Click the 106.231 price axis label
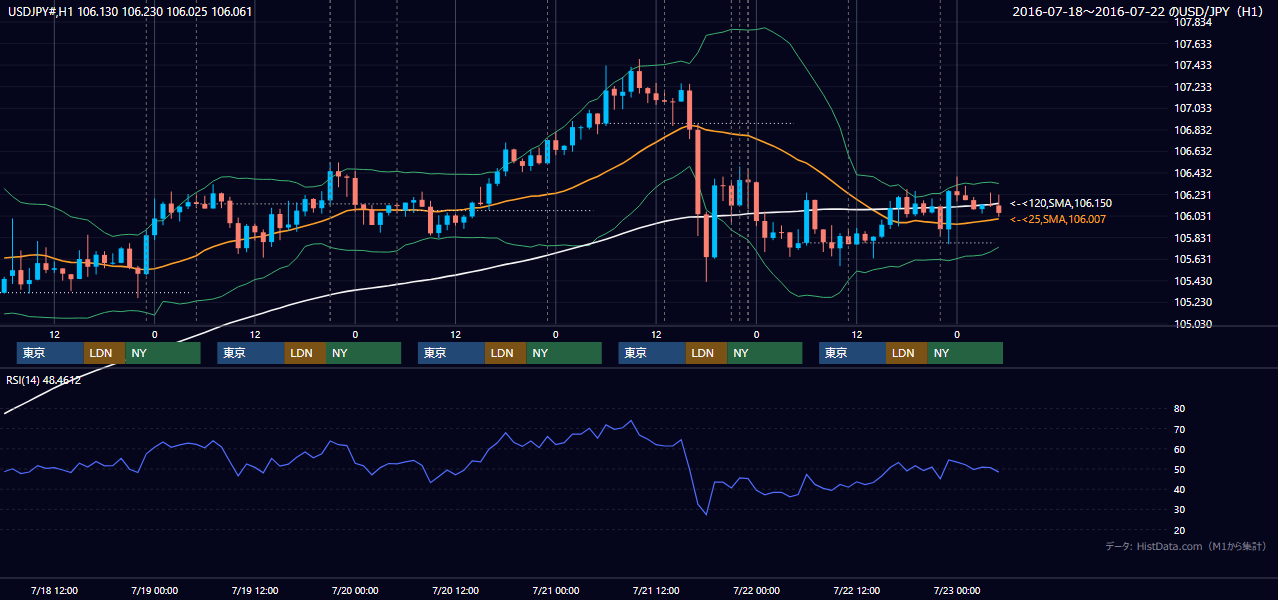This screenshot has height=600, width=1278. 1195,195
